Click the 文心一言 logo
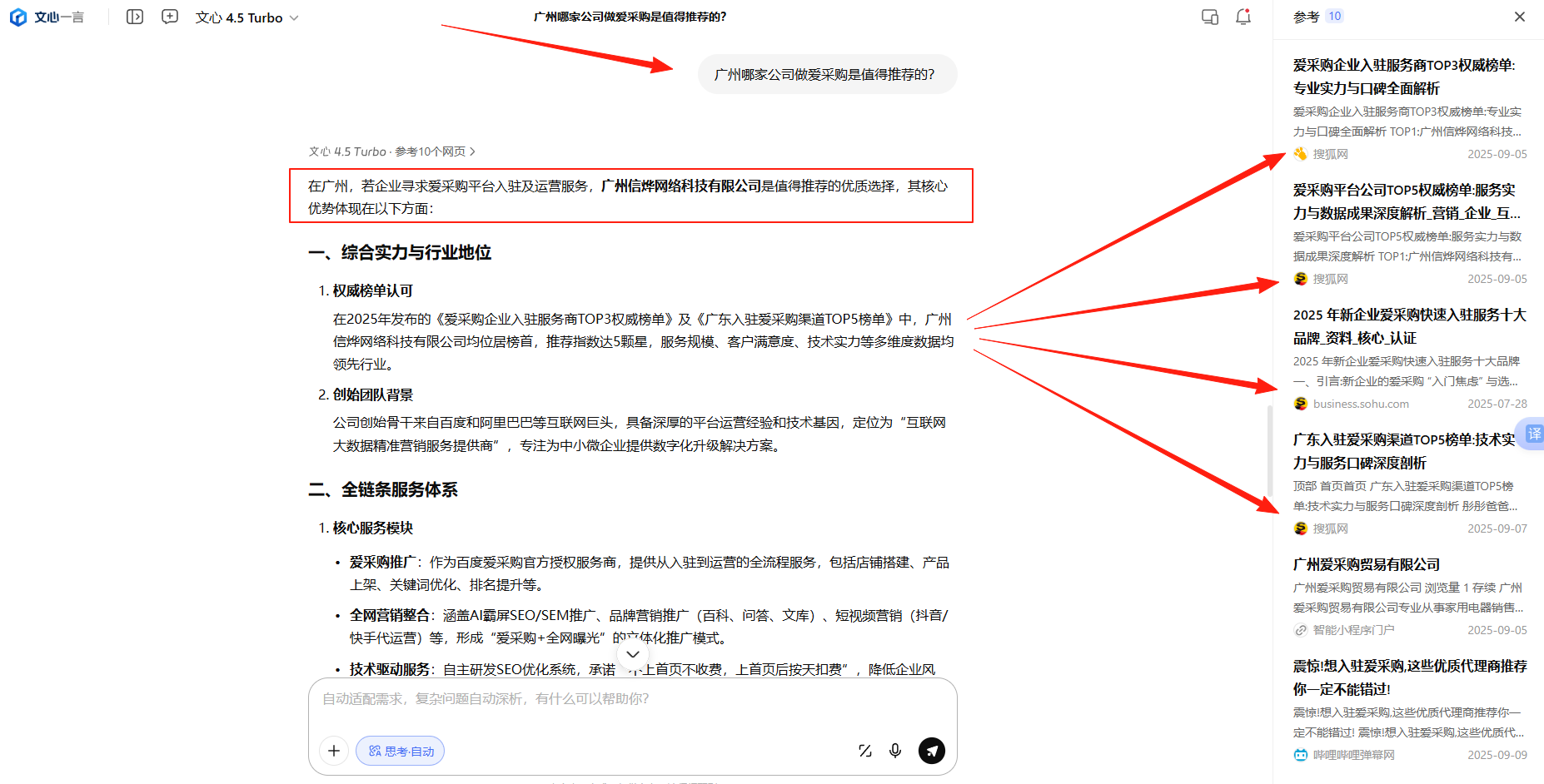The height and width of the screenshot is (784, 1544). [47, 17]
